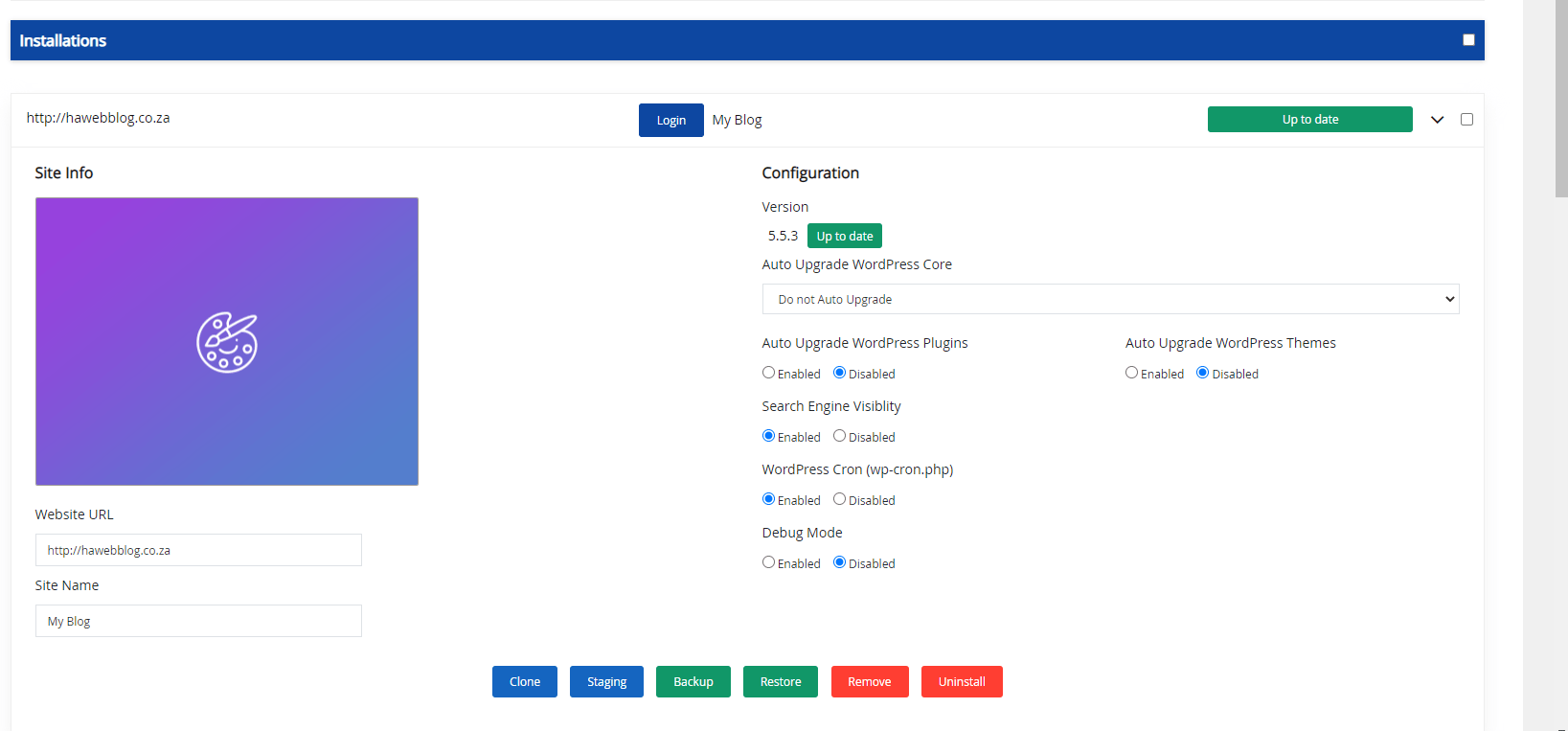
Task: Click the green Backup button
Action: point(693,681)
